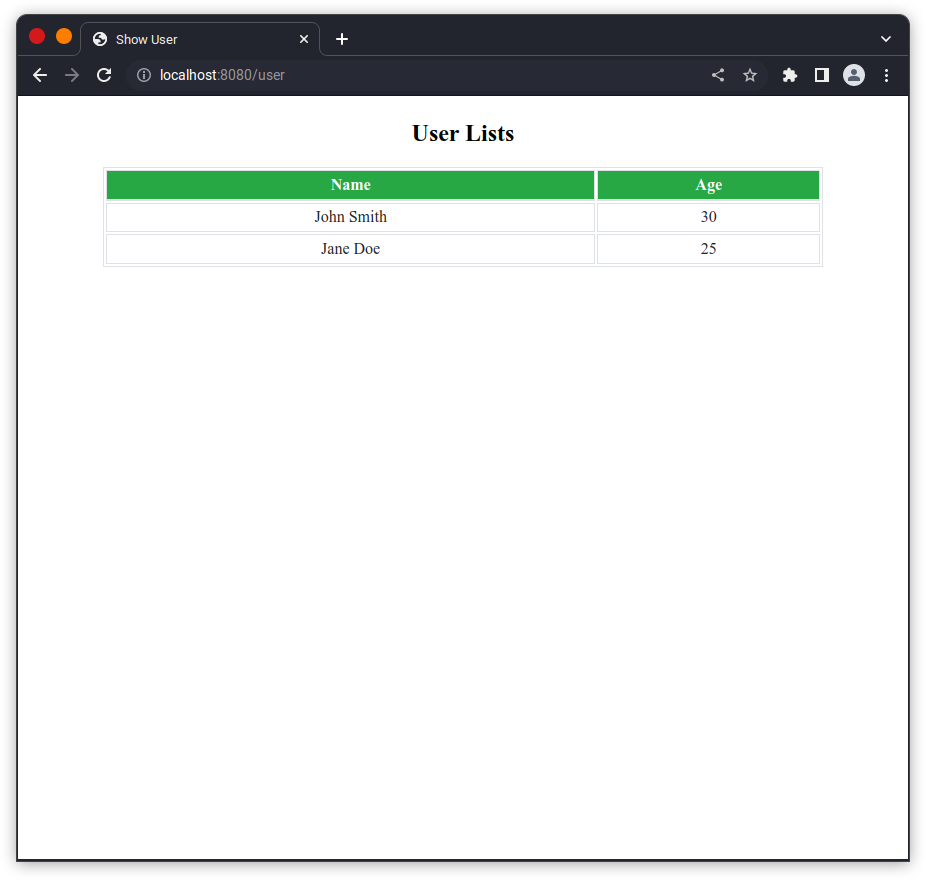Bookmark the page using the star icon
Viewport: 926px width, 880px height.
[x=750, y=75]
